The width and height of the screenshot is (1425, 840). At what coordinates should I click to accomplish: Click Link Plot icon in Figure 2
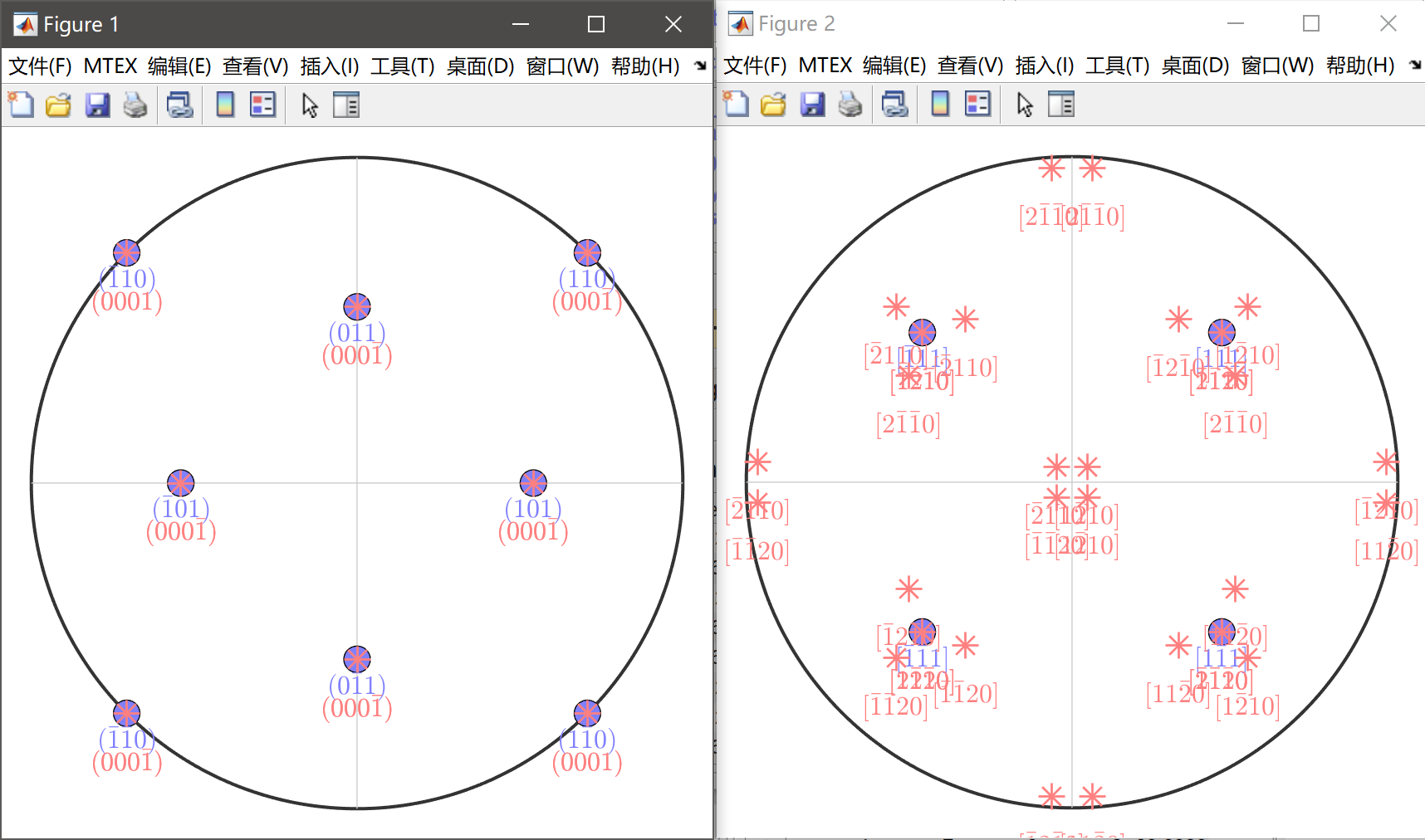pyautogui.click(x=894, y=104)
